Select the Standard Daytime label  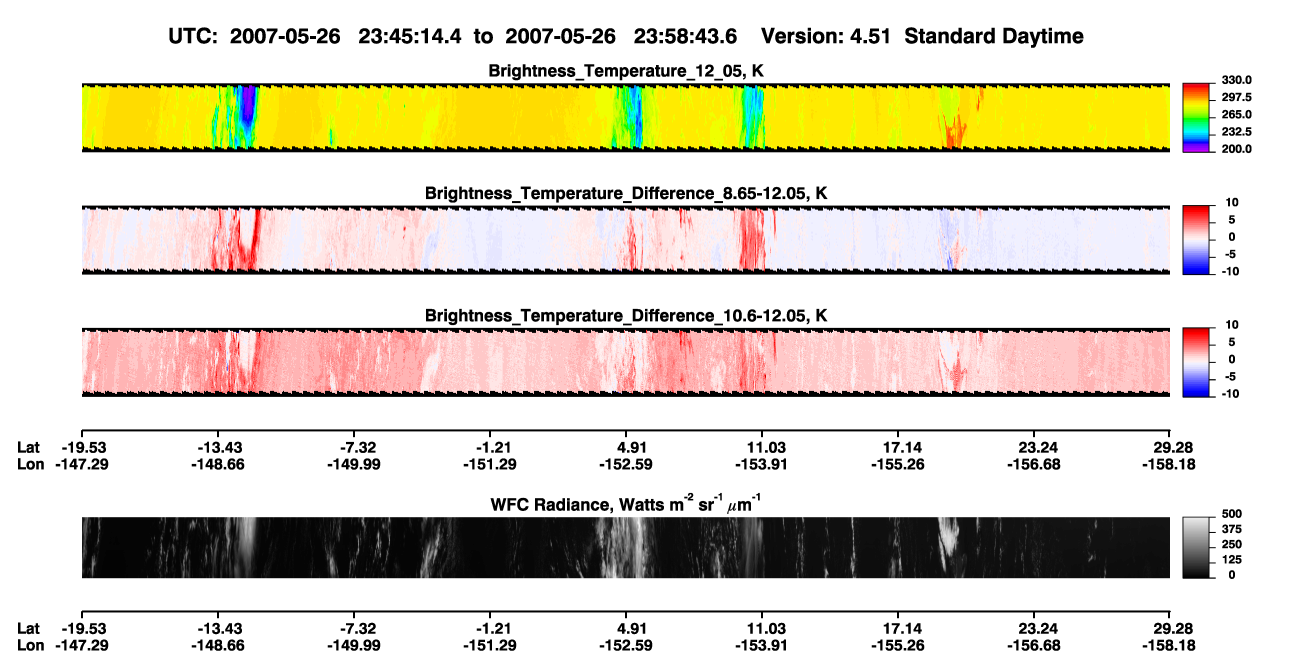click(996, 36)
